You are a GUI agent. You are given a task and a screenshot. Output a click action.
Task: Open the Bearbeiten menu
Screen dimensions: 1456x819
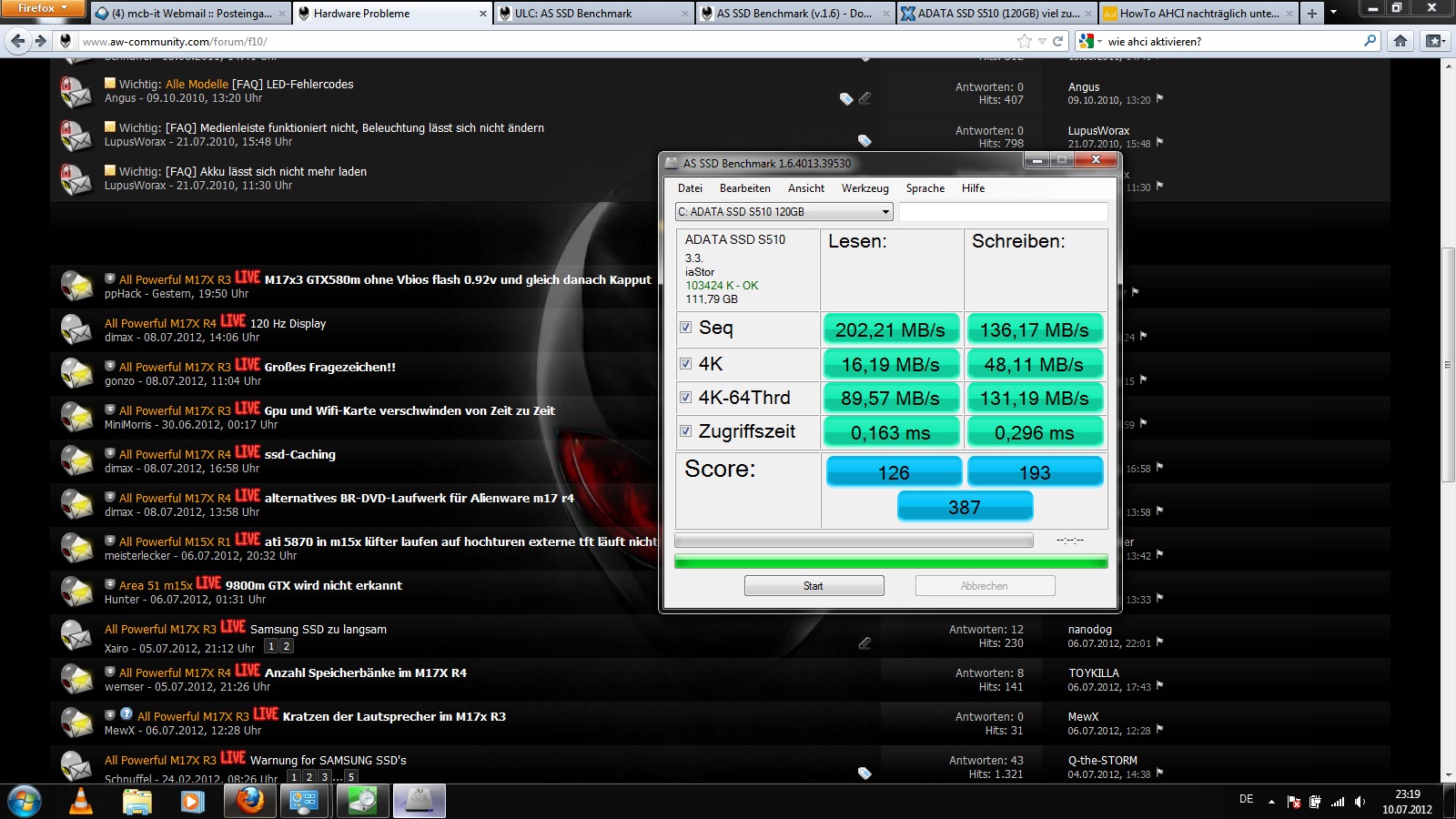(x=744, y=188)
